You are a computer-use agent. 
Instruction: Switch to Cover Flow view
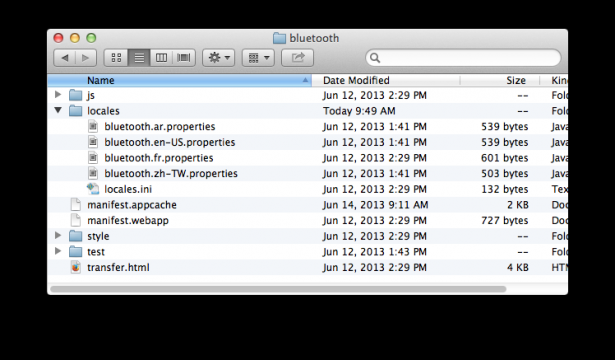(184, 58)
